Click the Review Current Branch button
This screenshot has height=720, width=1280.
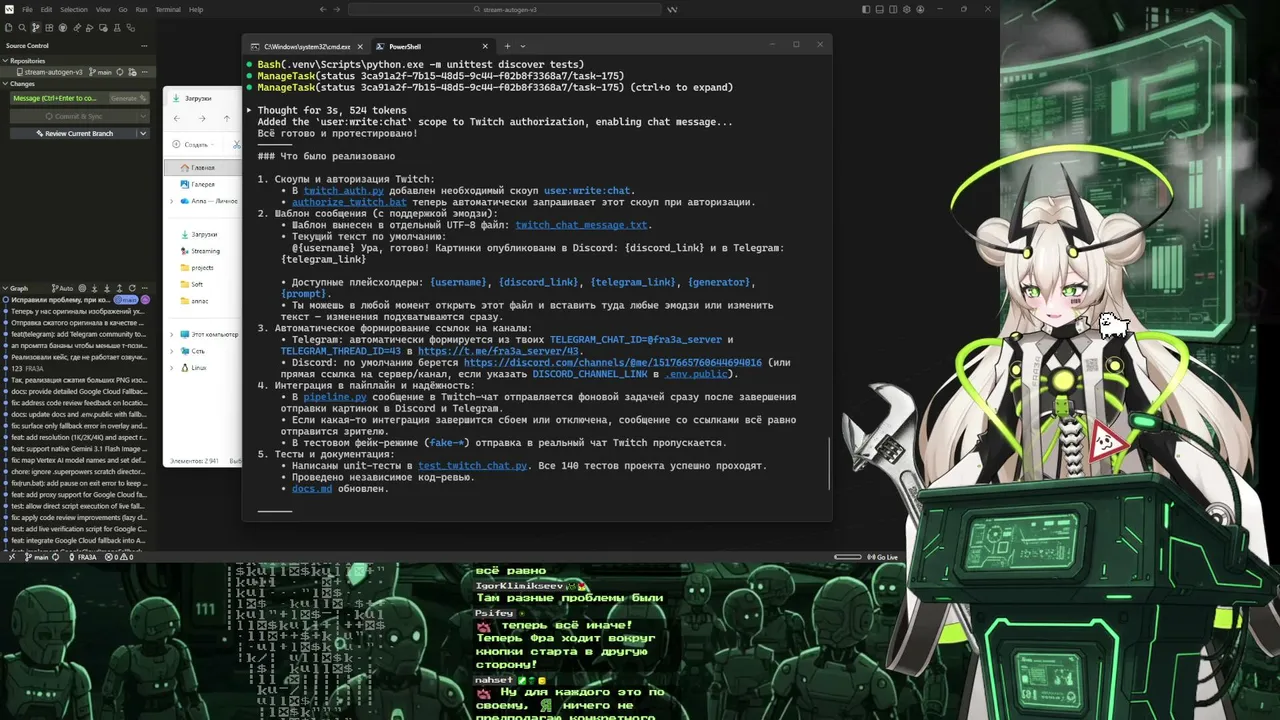tap(74, 133)
